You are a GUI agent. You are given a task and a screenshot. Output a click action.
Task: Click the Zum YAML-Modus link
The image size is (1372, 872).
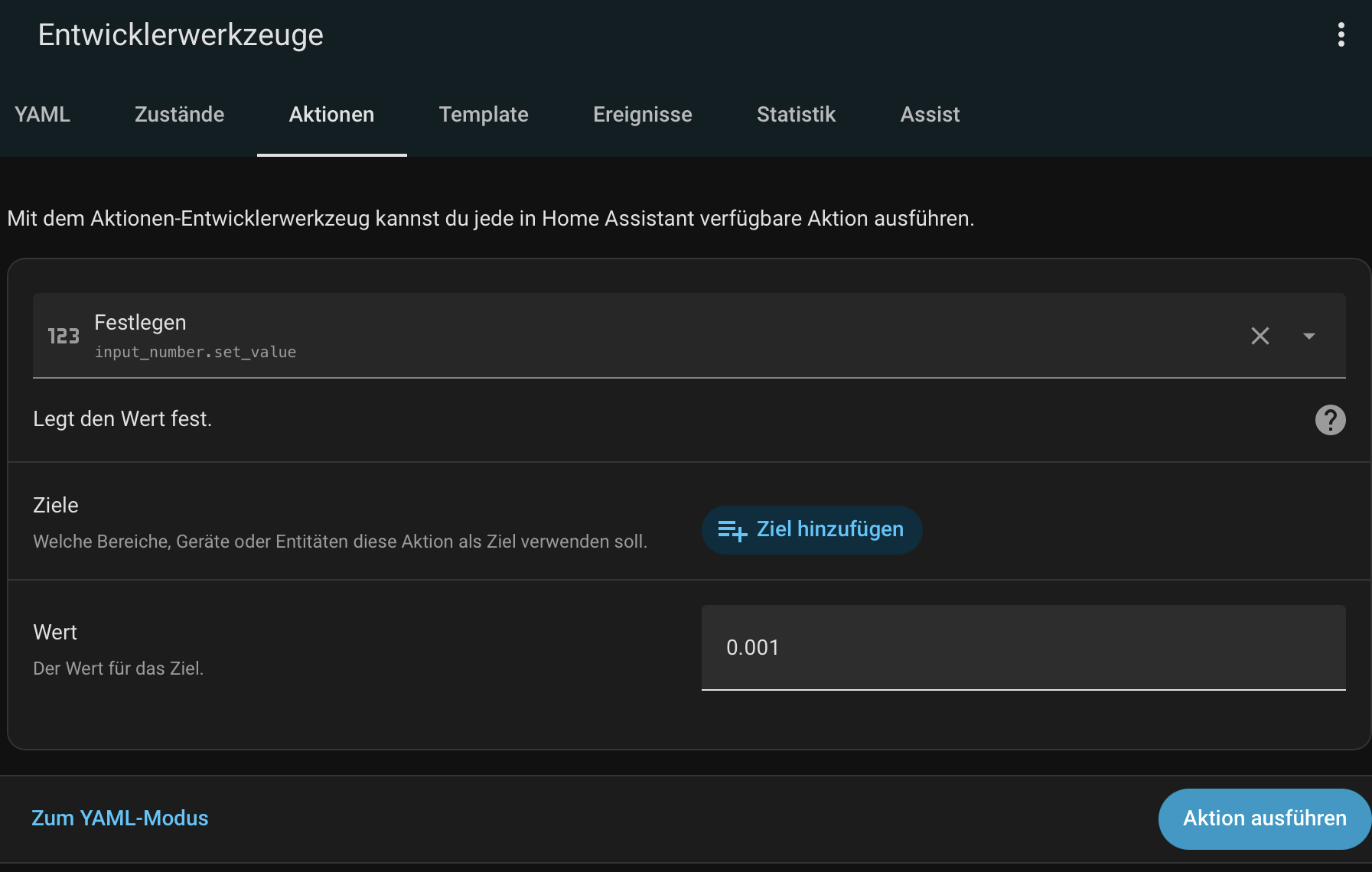[120, 818]
